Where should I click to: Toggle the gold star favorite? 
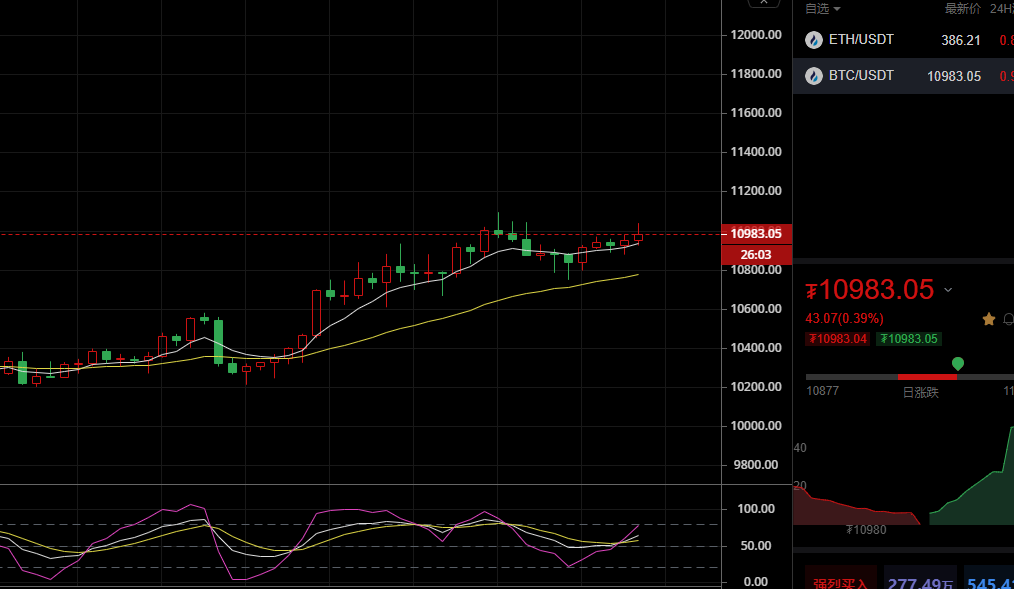(988, 319)
